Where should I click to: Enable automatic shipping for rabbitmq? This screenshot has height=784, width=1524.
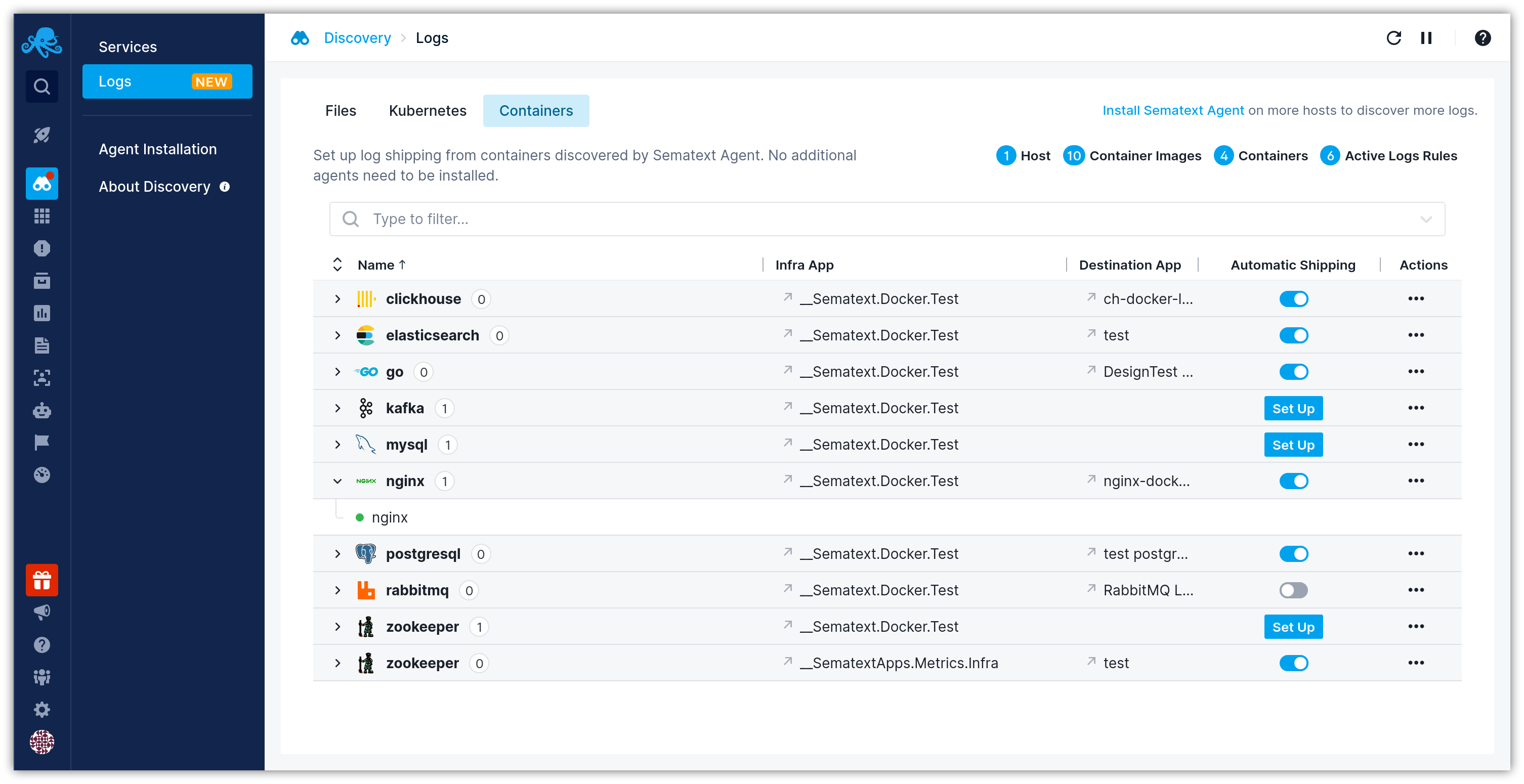[x=1293, y=590]
